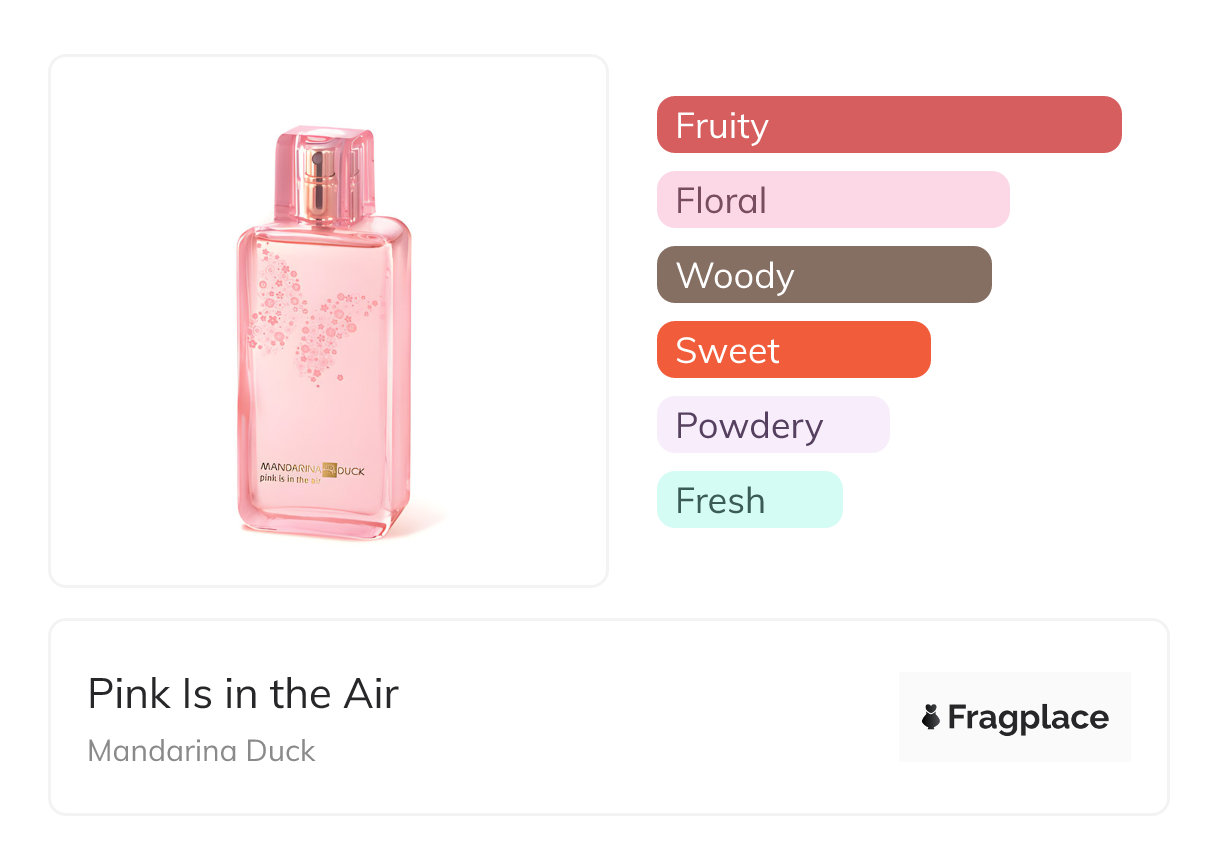The height and width of the screenshot is (864, 1218).
Task: Select the lavender Powdery accord bar
Action: (773, 425)
